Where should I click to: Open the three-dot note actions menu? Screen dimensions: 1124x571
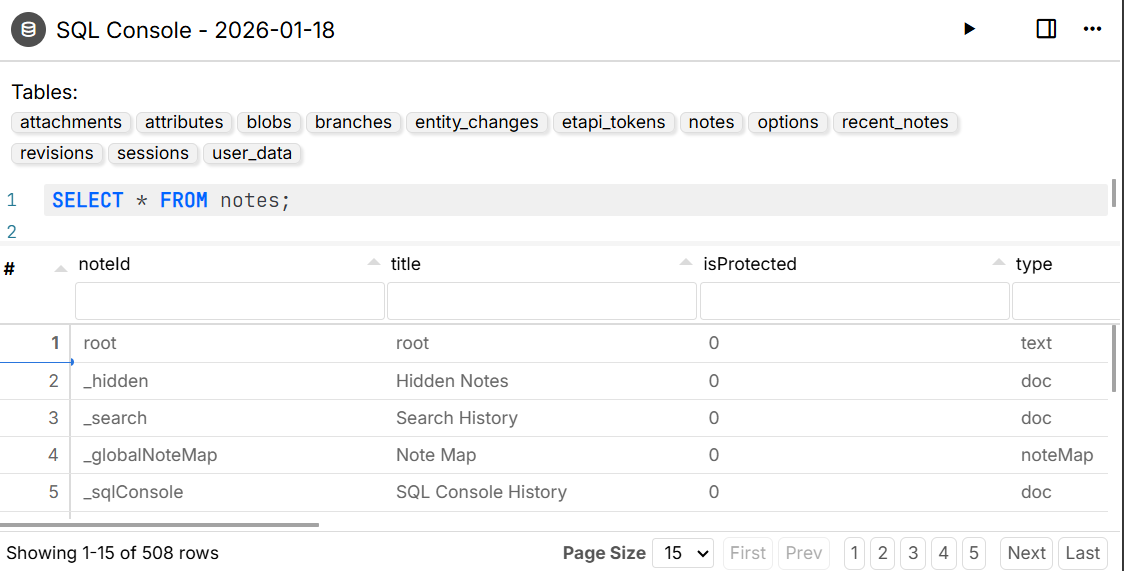point(1092,29)
